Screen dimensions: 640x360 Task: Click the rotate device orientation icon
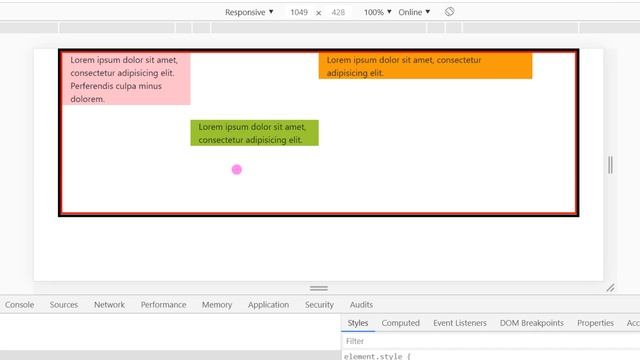point(449,12)
